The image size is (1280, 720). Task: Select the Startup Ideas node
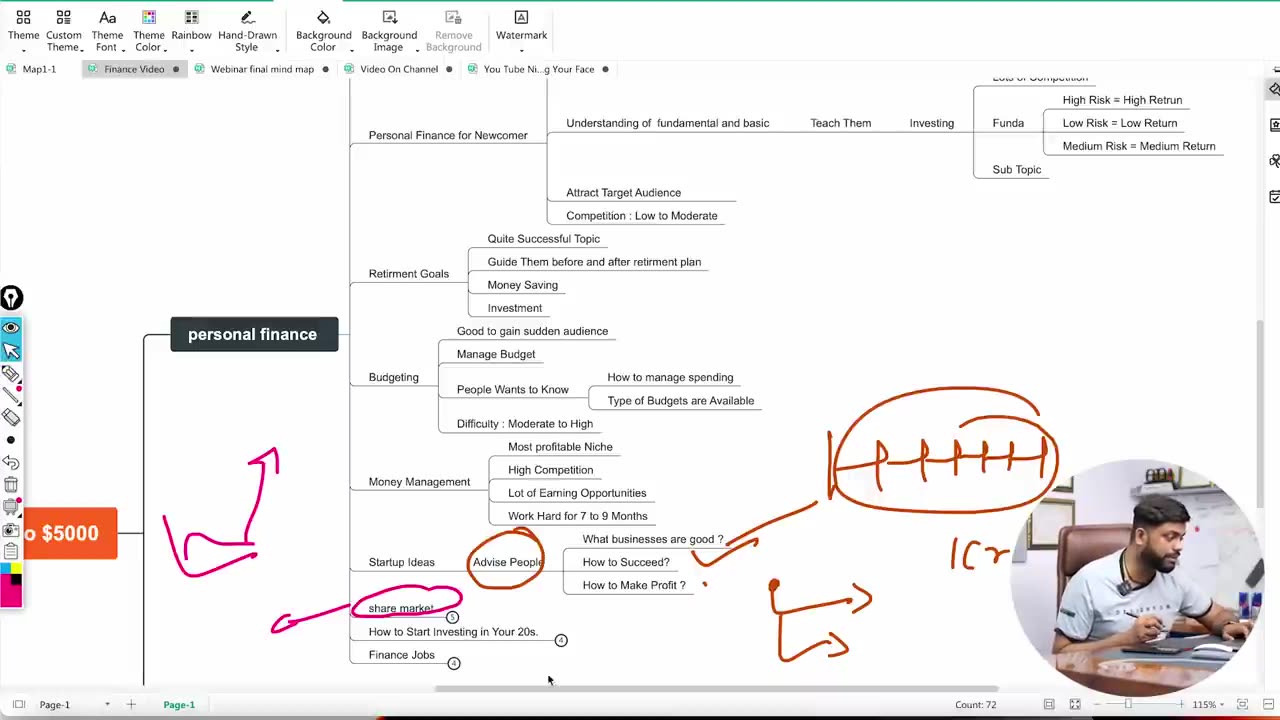(x=401, y=562)
